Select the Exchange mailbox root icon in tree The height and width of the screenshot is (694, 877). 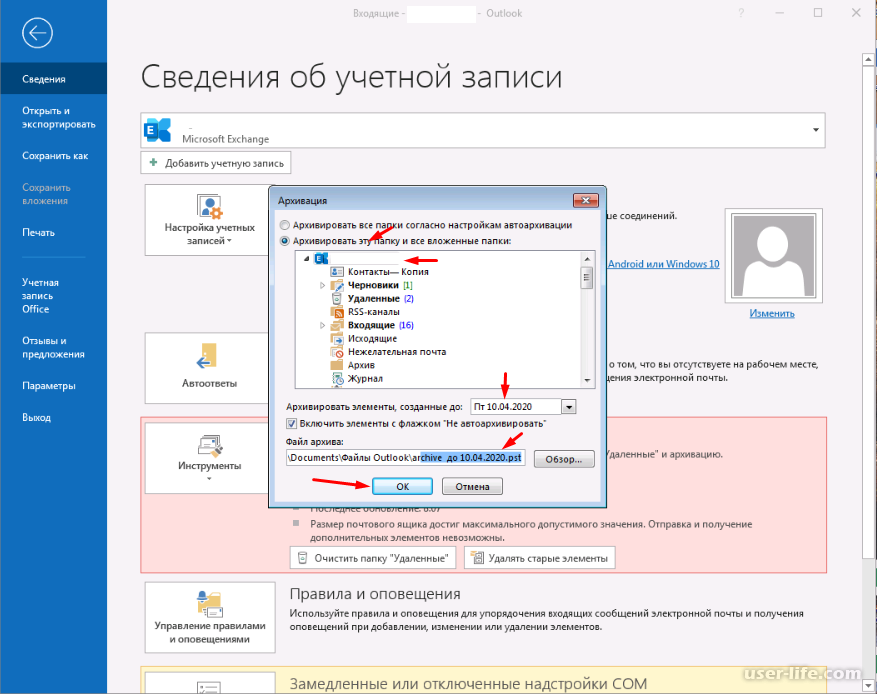click(x=321, y=258)
